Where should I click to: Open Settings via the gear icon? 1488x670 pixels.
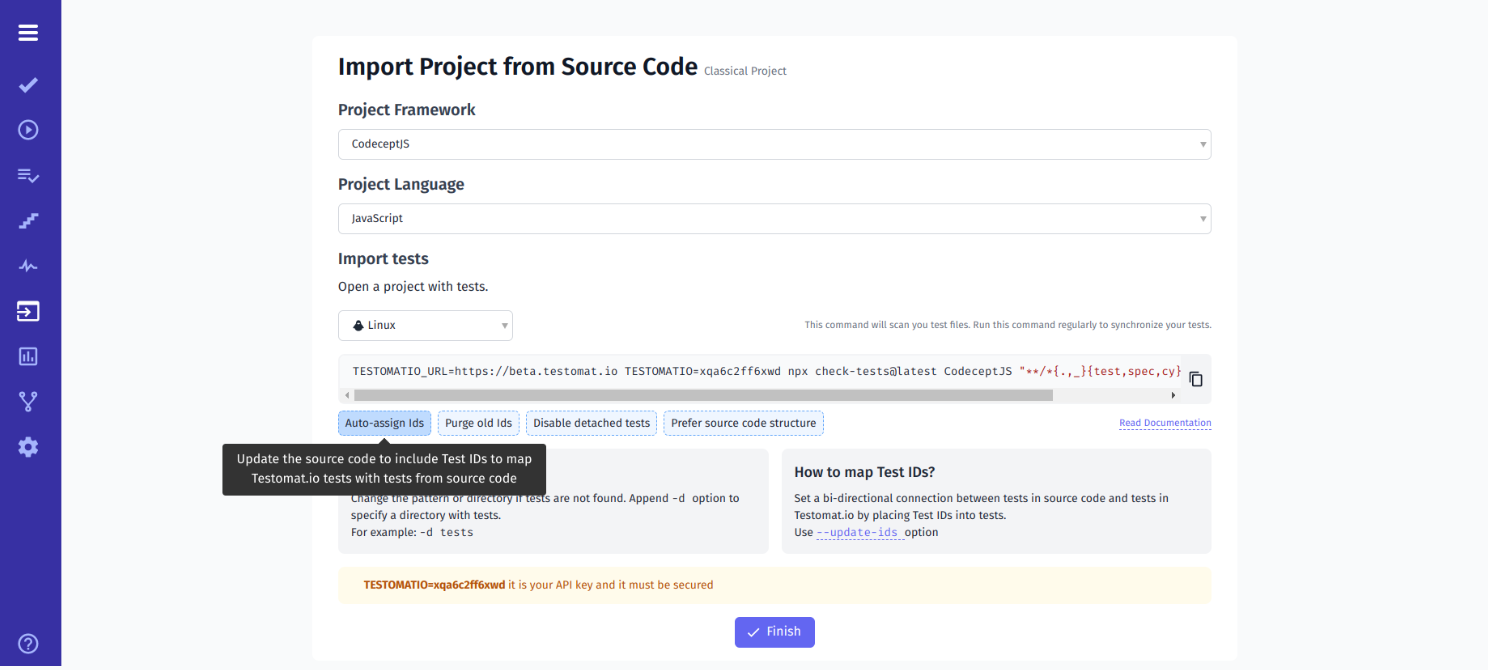28,446
